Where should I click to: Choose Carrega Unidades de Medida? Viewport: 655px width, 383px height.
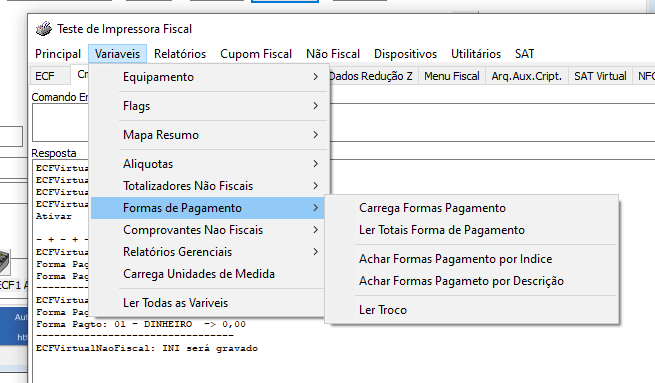pyautogui.click(x=208, y=274)
